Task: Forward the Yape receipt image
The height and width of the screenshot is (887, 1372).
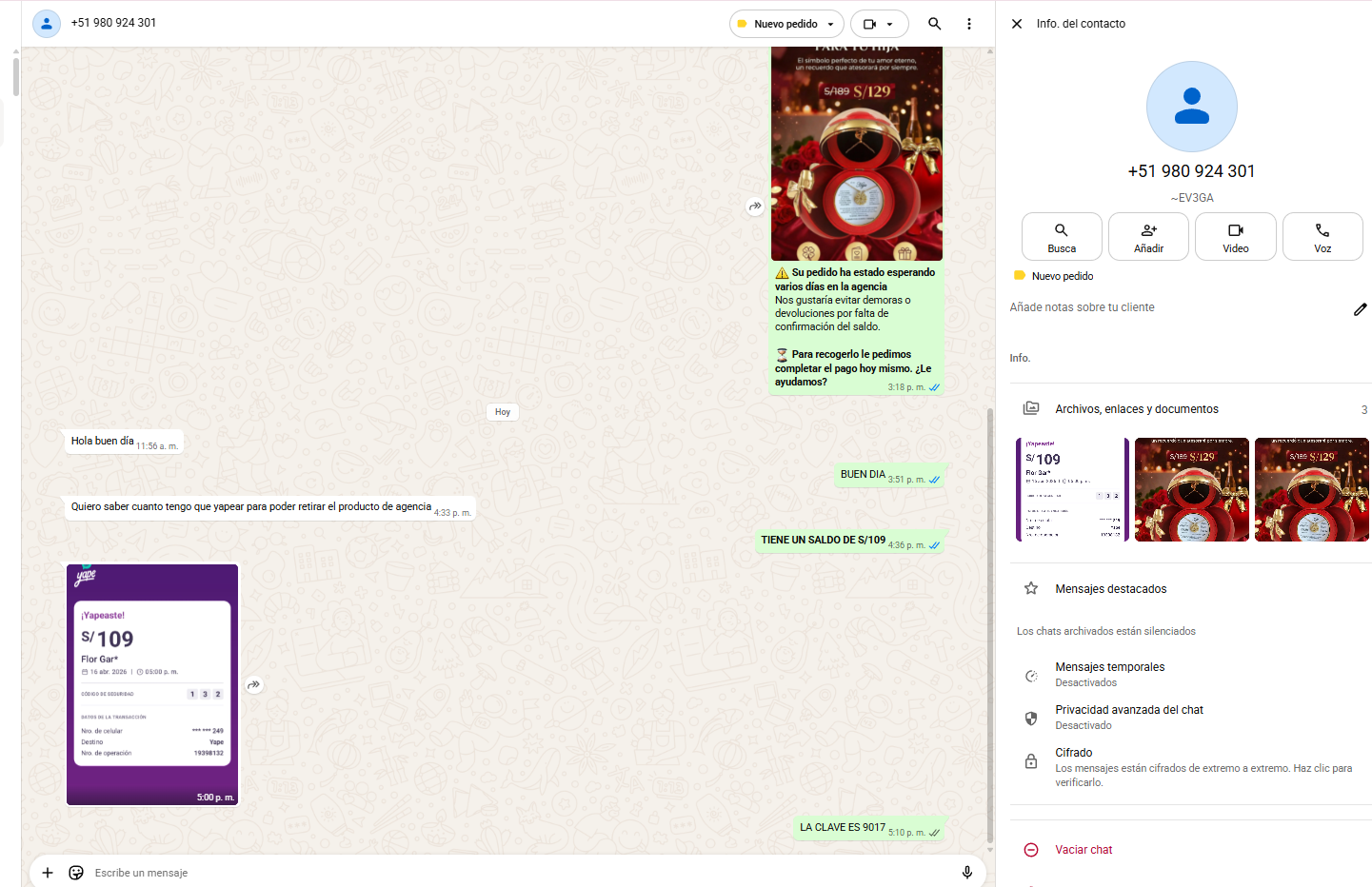Action: click(x=254, y=685)
